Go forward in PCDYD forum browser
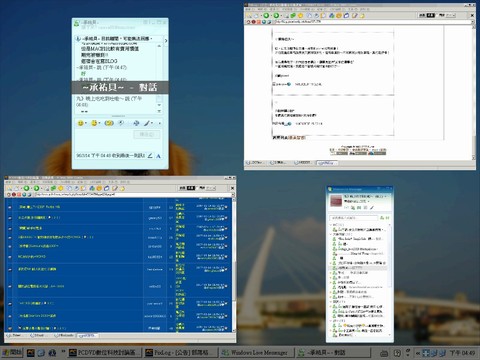Viewport: 480px width, 360px height. 37,188
